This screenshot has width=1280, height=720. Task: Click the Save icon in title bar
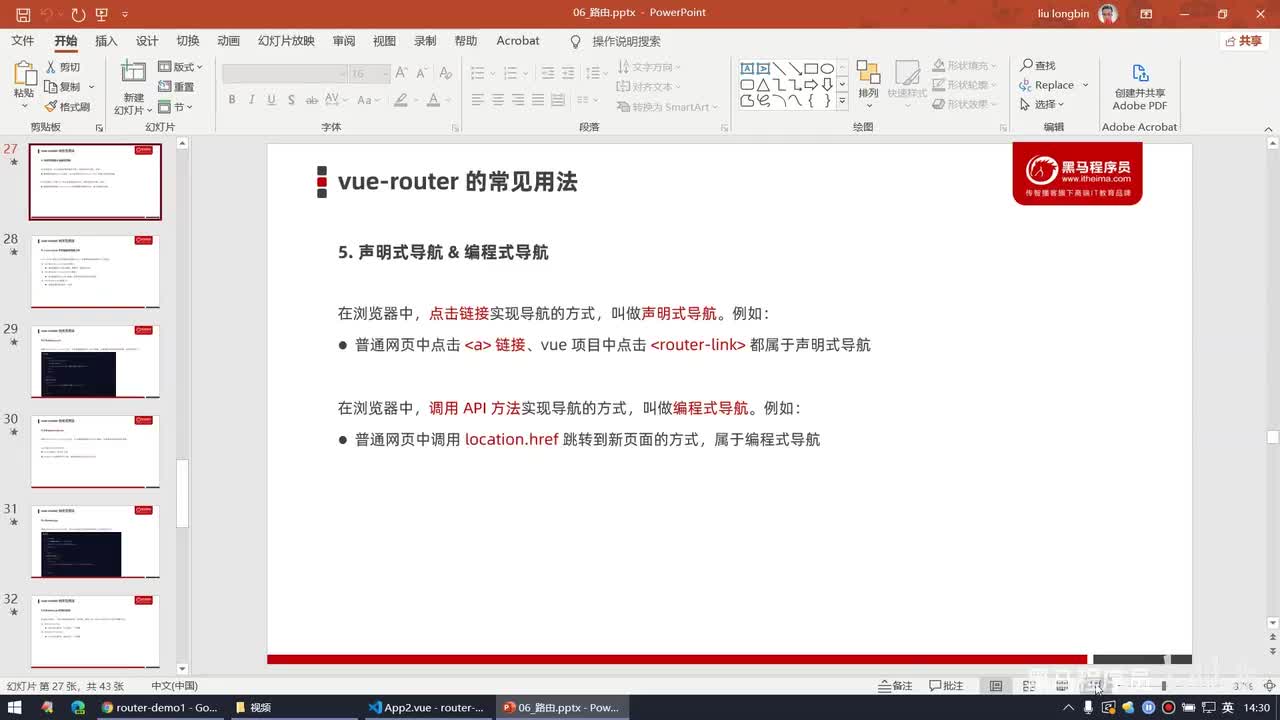[x=23, y=14]
